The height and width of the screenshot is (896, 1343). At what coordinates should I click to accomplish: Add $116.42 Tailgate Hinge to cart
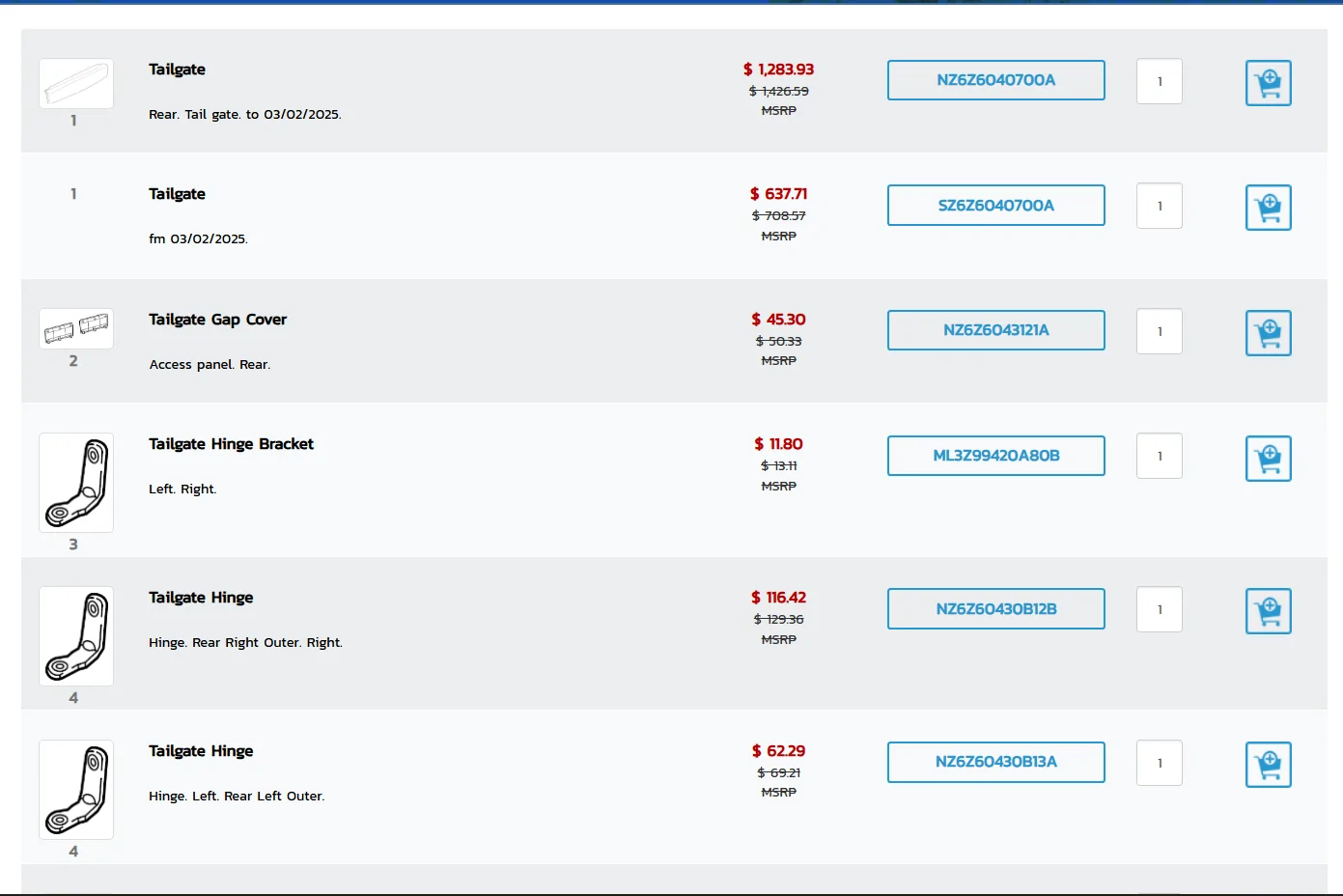1269,611
